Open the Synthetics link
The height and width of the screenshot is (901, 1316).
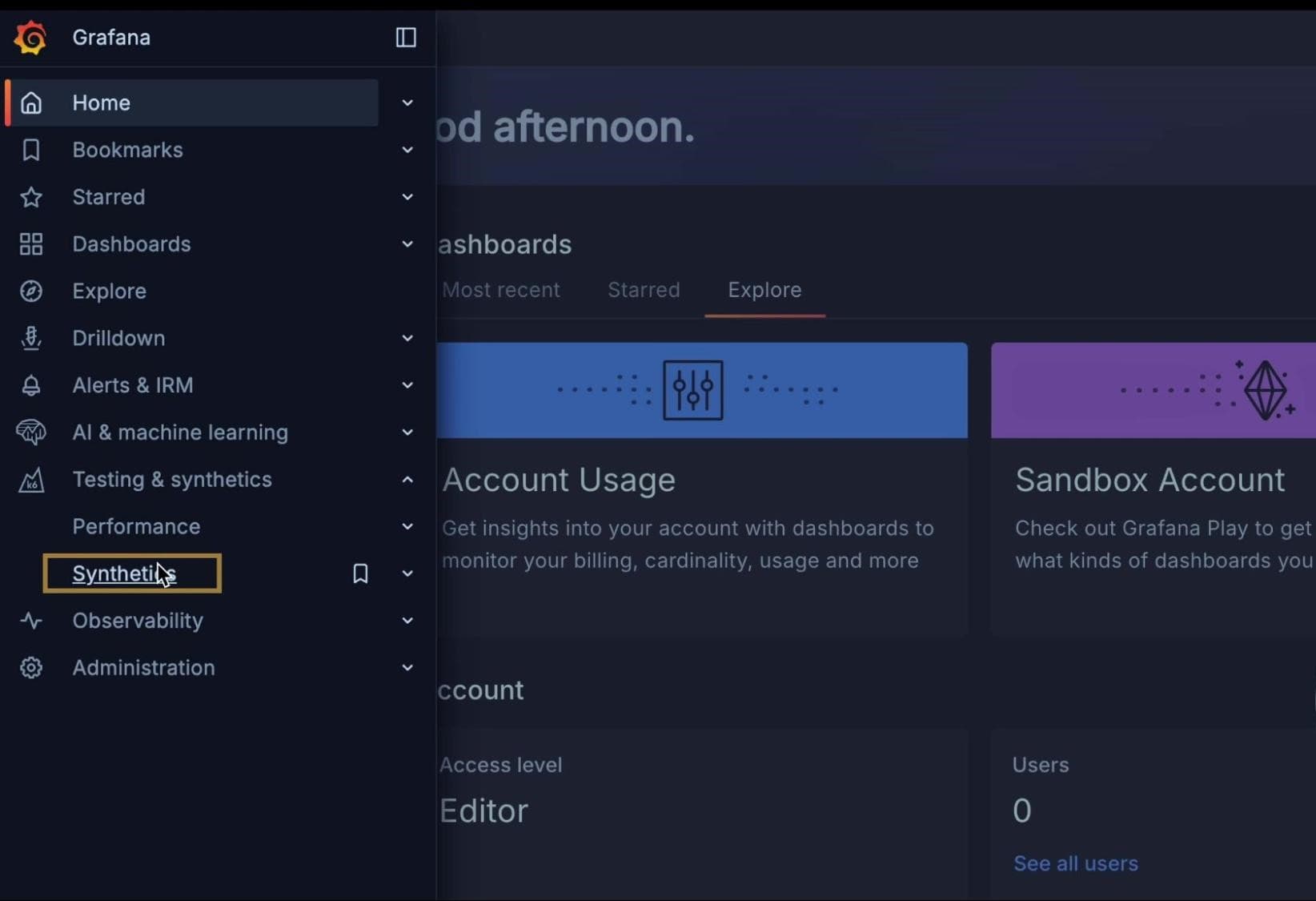[124, 573]
